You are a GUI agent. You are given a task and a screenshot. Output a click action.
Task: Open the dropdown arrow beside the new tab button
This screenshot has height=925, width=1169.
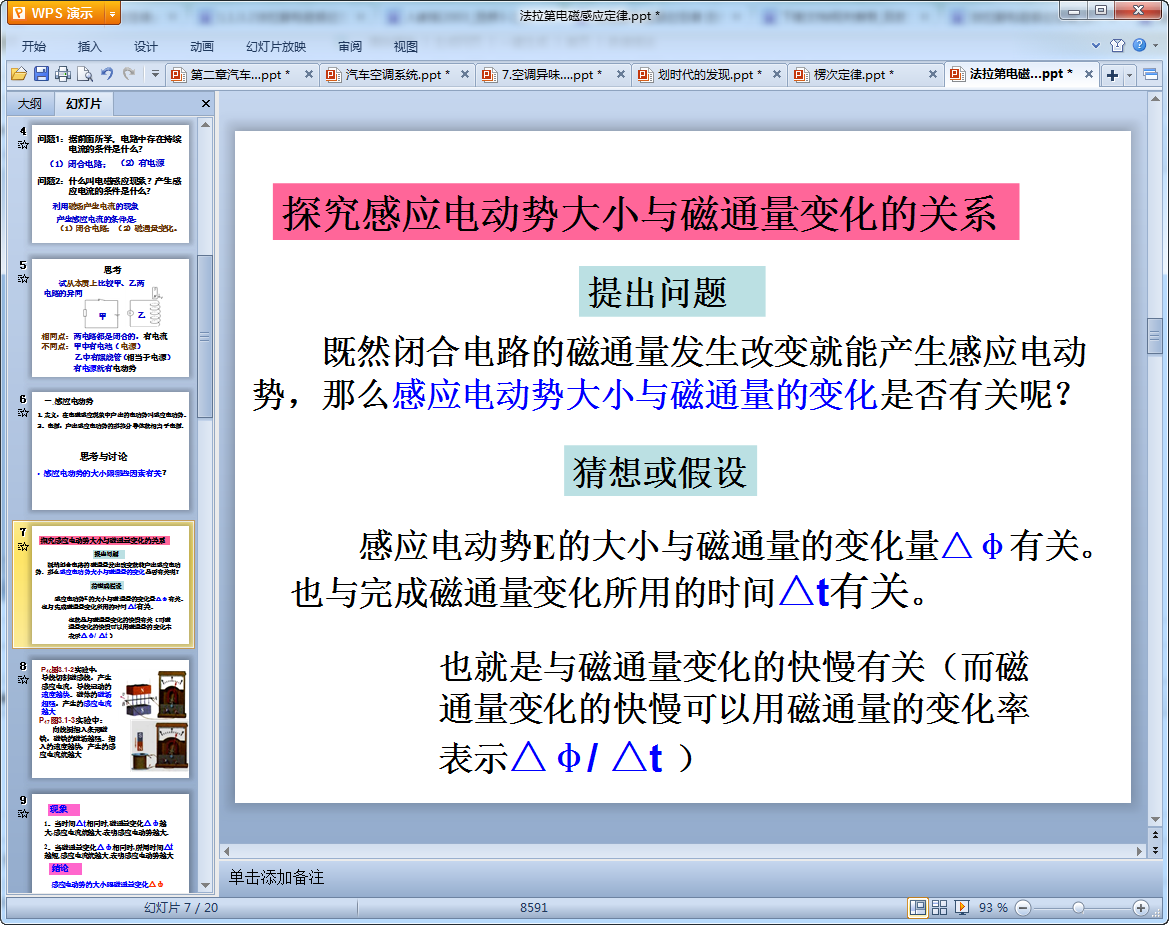coord(1129,75)
